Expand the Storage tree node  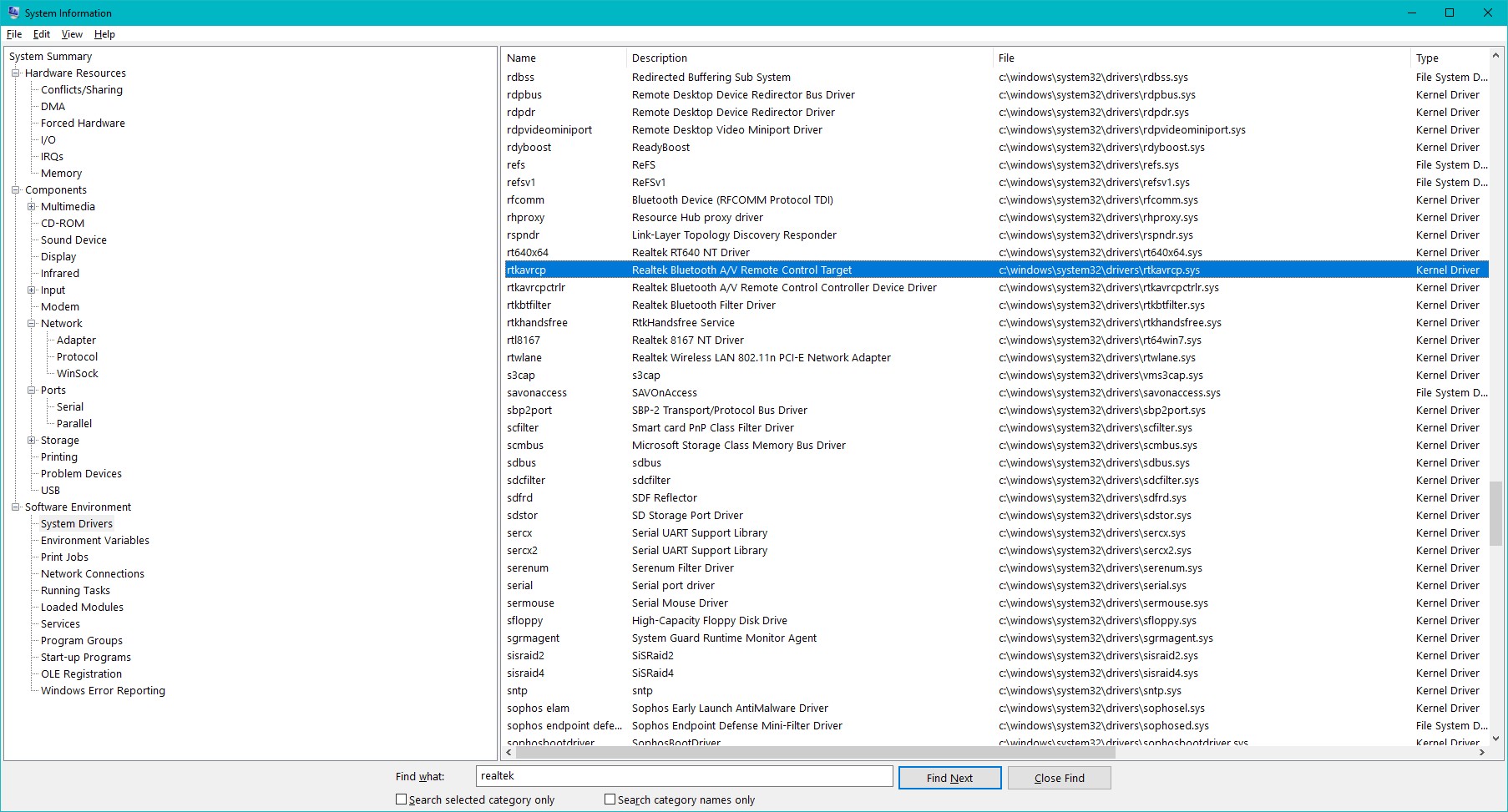[x=31, y=441]
